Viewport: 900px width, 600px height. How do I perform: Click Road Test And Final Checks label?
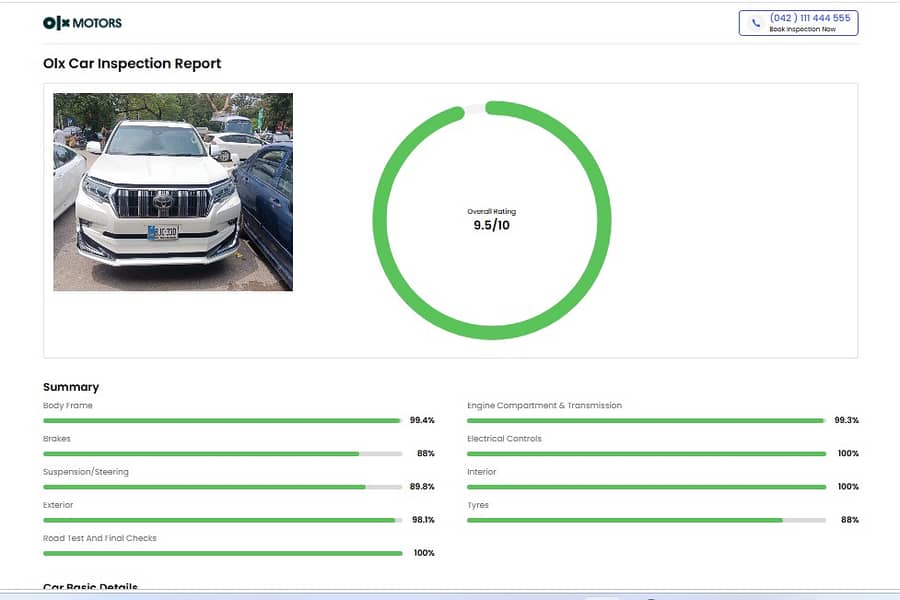coord(100,539)
